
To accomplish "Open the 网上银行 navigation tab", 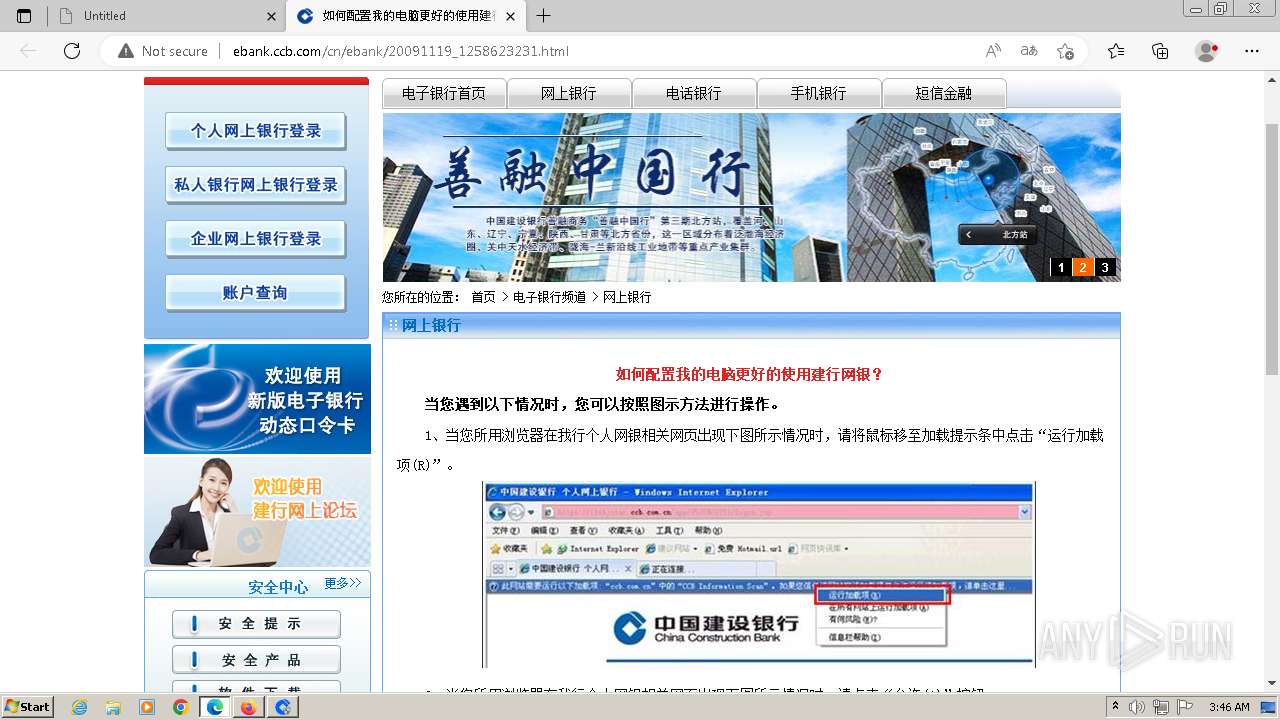I will coord(569,93).
